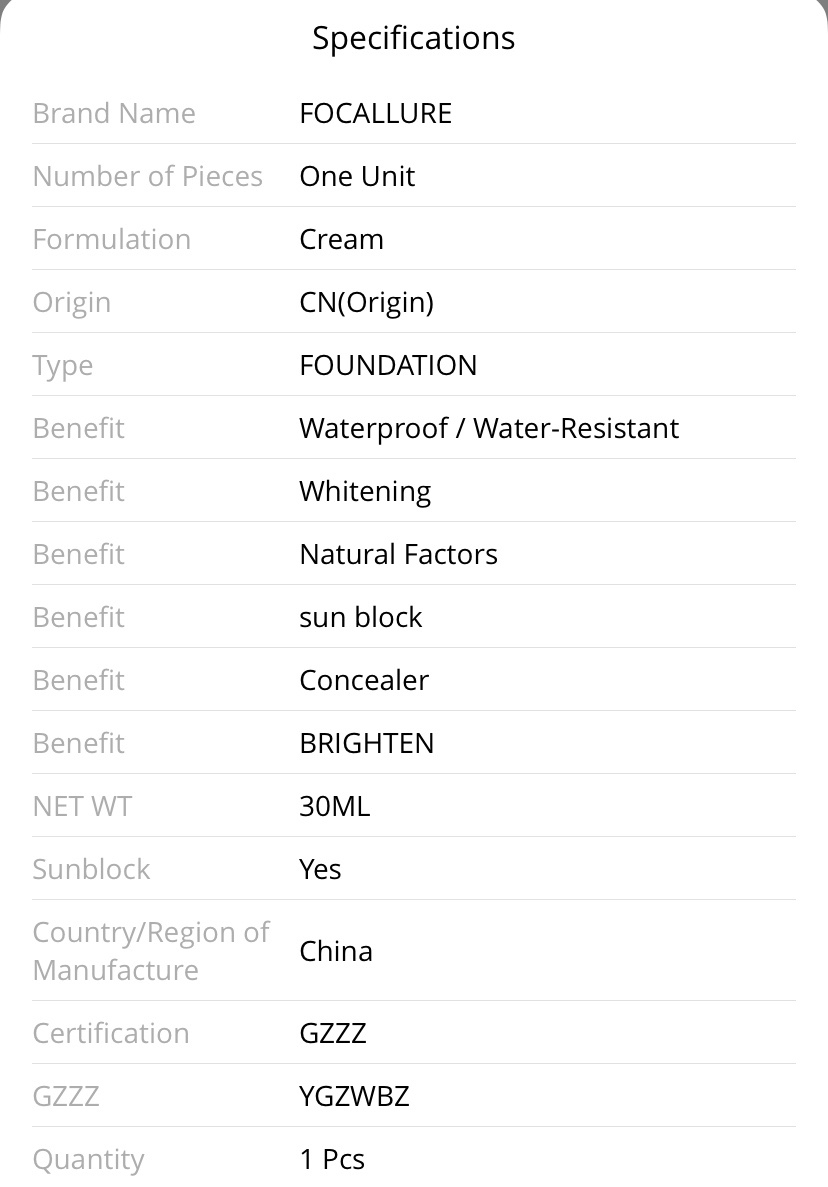828x1187 pixels.
Task: Tap the 1 Pcs quantity value
Action: [332, 1159]
